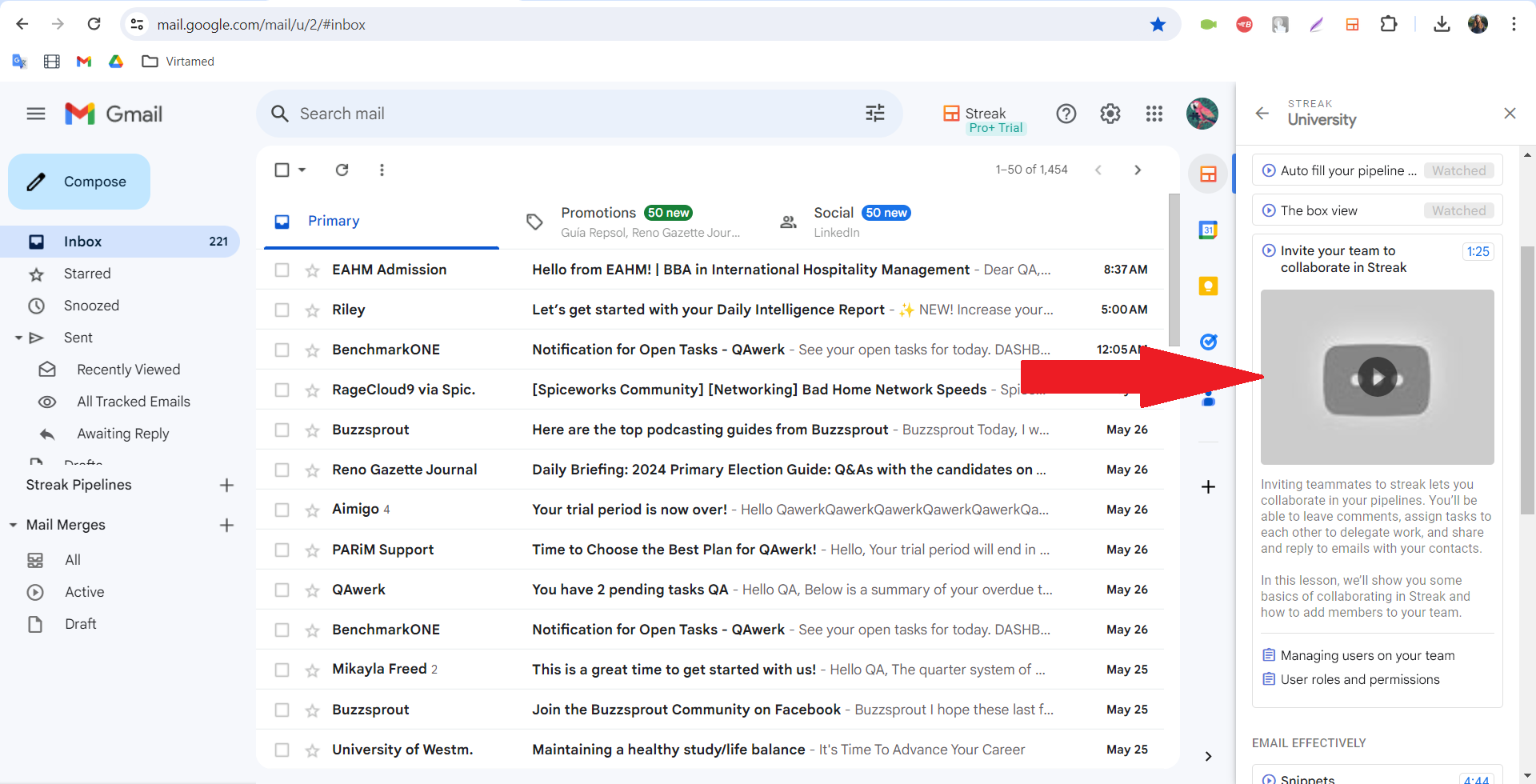The height and width of the screenshot is (784, 1536).
Task: Open Google apps grid
Action: [x=1154, y=114]
